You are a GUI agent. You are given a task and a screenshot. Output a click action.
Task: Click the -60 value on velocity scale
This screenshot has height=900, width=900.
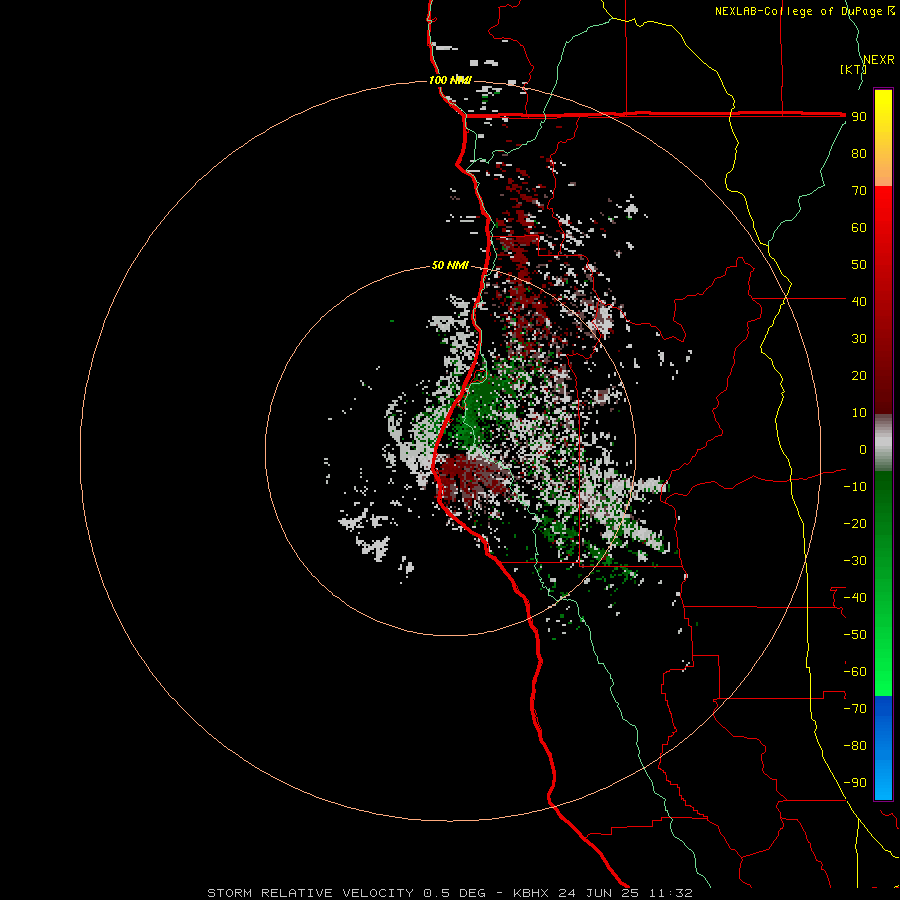pyautogui.click(x=855, y=672)
